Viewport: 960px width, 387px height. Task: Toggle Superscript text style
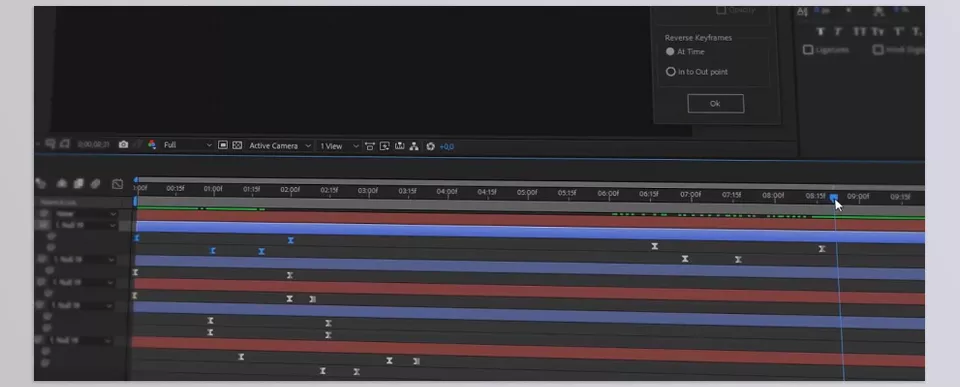coord(899,31)
